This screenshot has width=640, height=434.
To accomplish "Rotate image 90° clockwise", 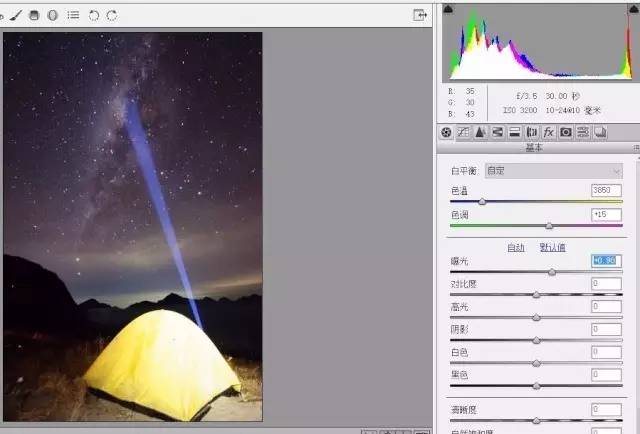I will point(112,16).
